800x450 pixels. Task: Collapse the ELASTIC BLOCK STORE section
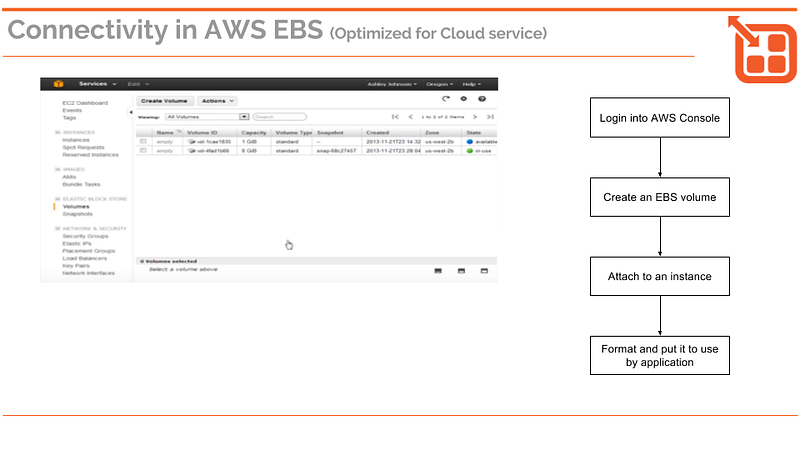click(58, 199)
